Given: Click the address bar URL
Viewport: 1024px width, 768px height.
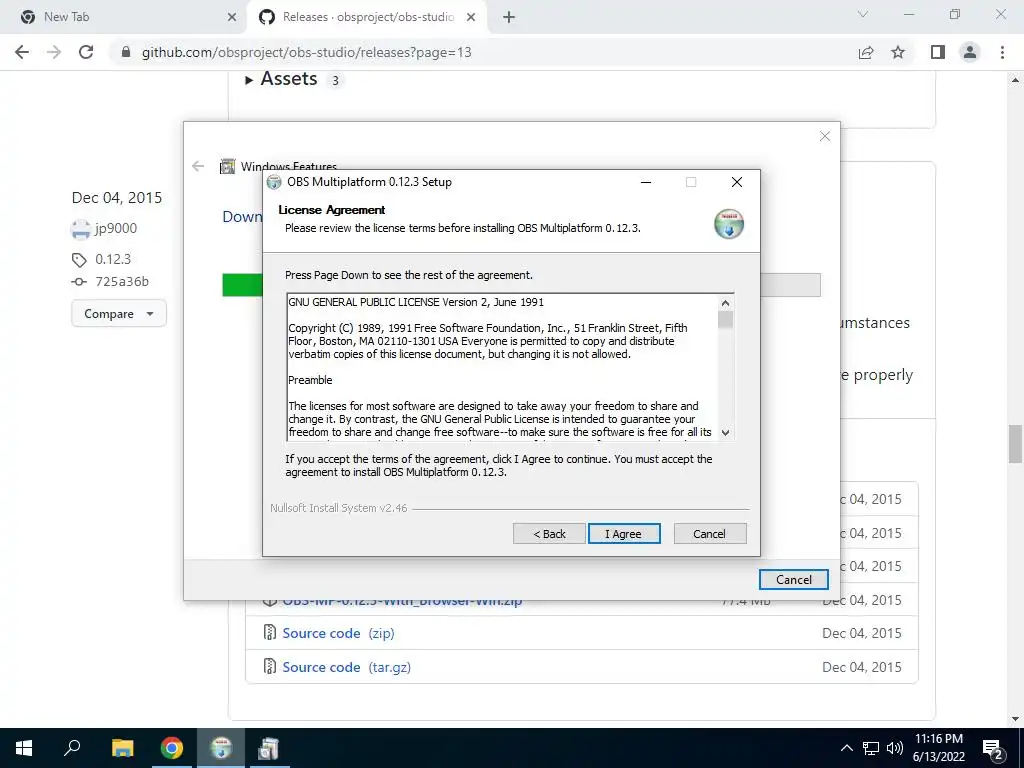Looking at the screenshot, I should click(306, 52).
